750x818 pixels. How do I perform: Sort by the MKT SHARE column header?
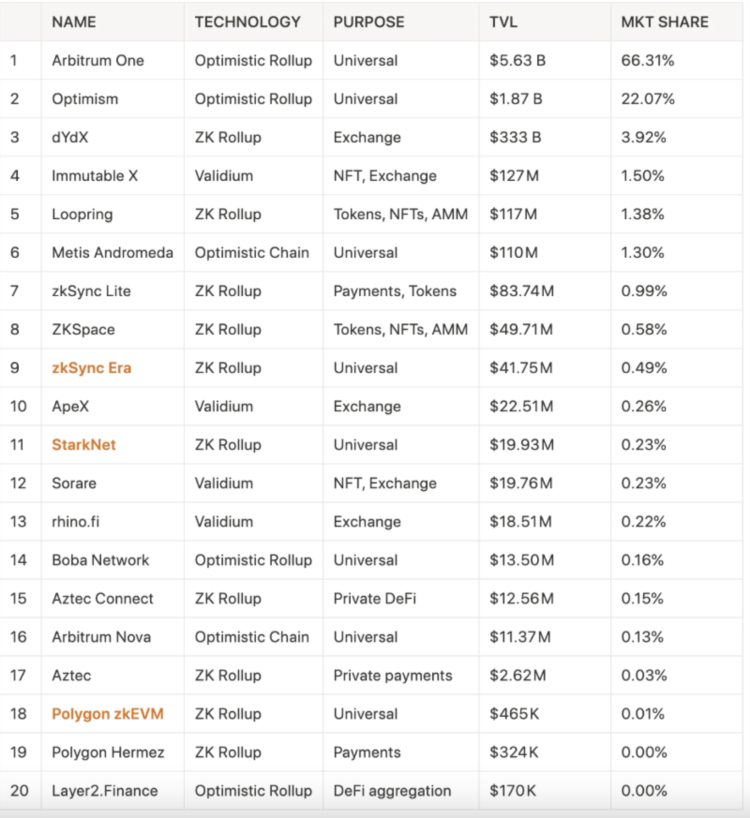(x=664, y=21)
